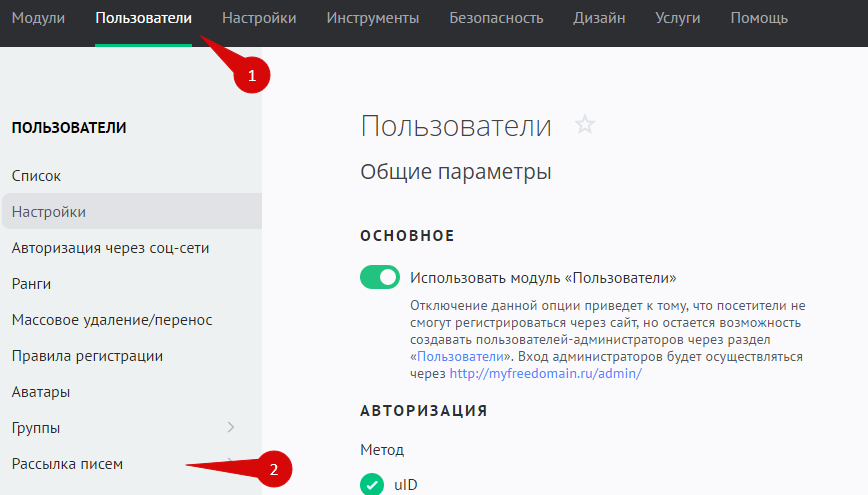This screenshot has height=495, width=868.
Task: Toggle the «Использовать модуль Пользователи» switch
Action: [380, 277]
